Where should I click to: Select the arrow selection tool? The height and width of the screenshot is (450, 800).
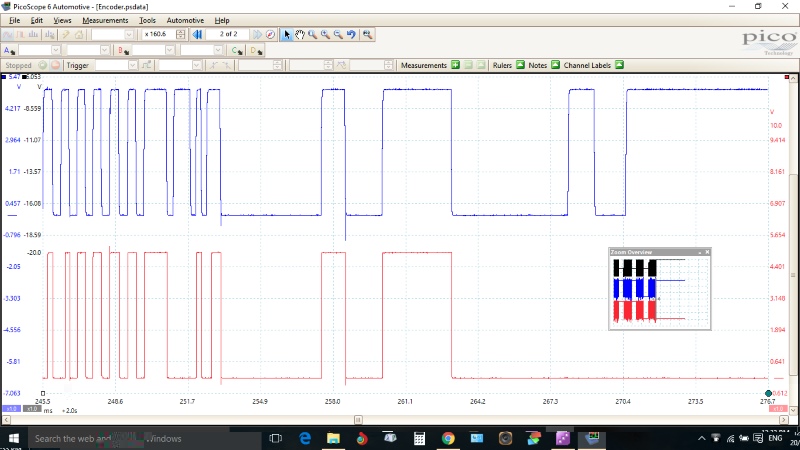286,34
